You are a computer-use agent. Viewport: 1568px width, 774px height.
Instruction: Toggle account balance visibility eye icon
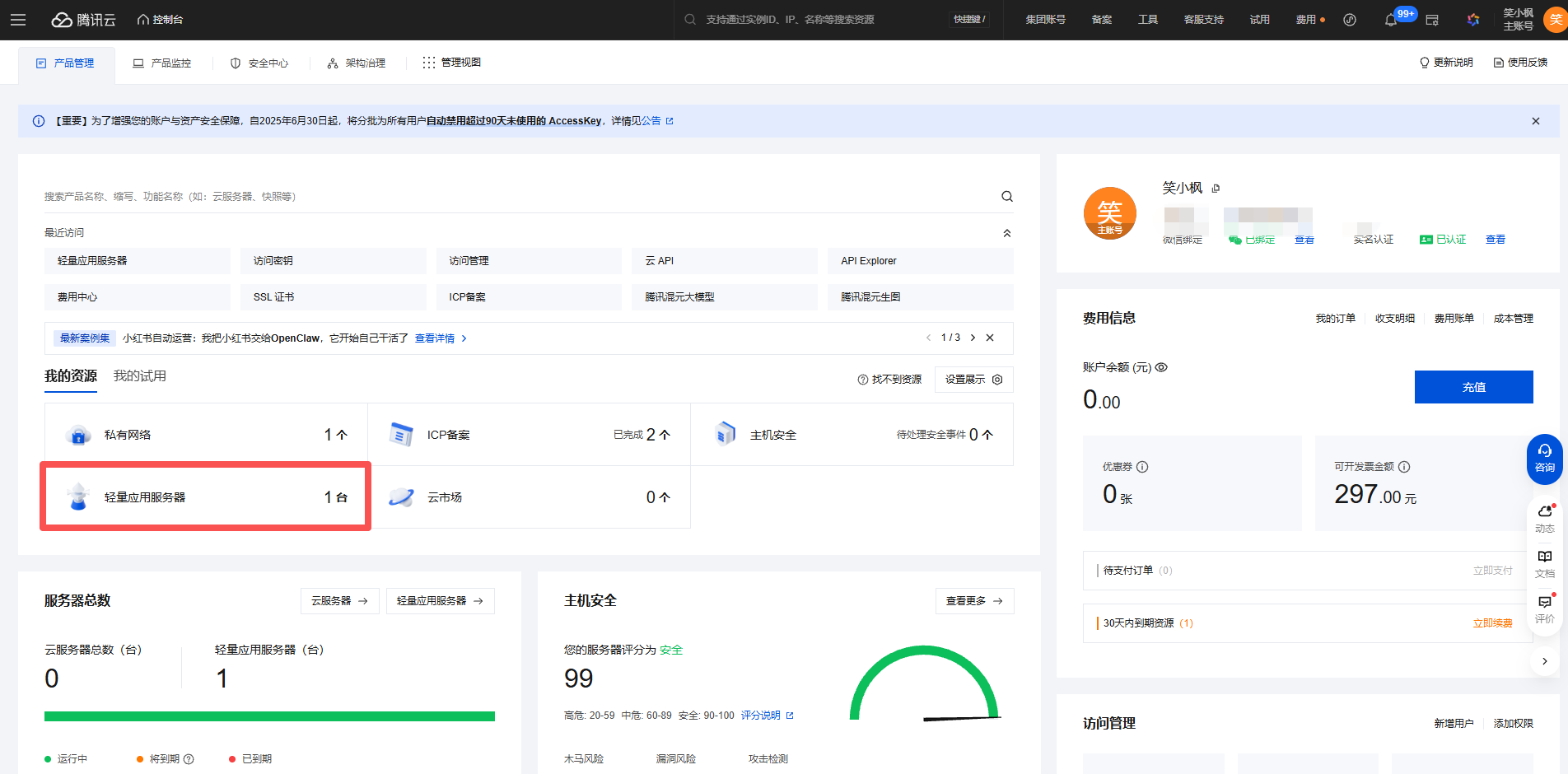(1161, 367)
